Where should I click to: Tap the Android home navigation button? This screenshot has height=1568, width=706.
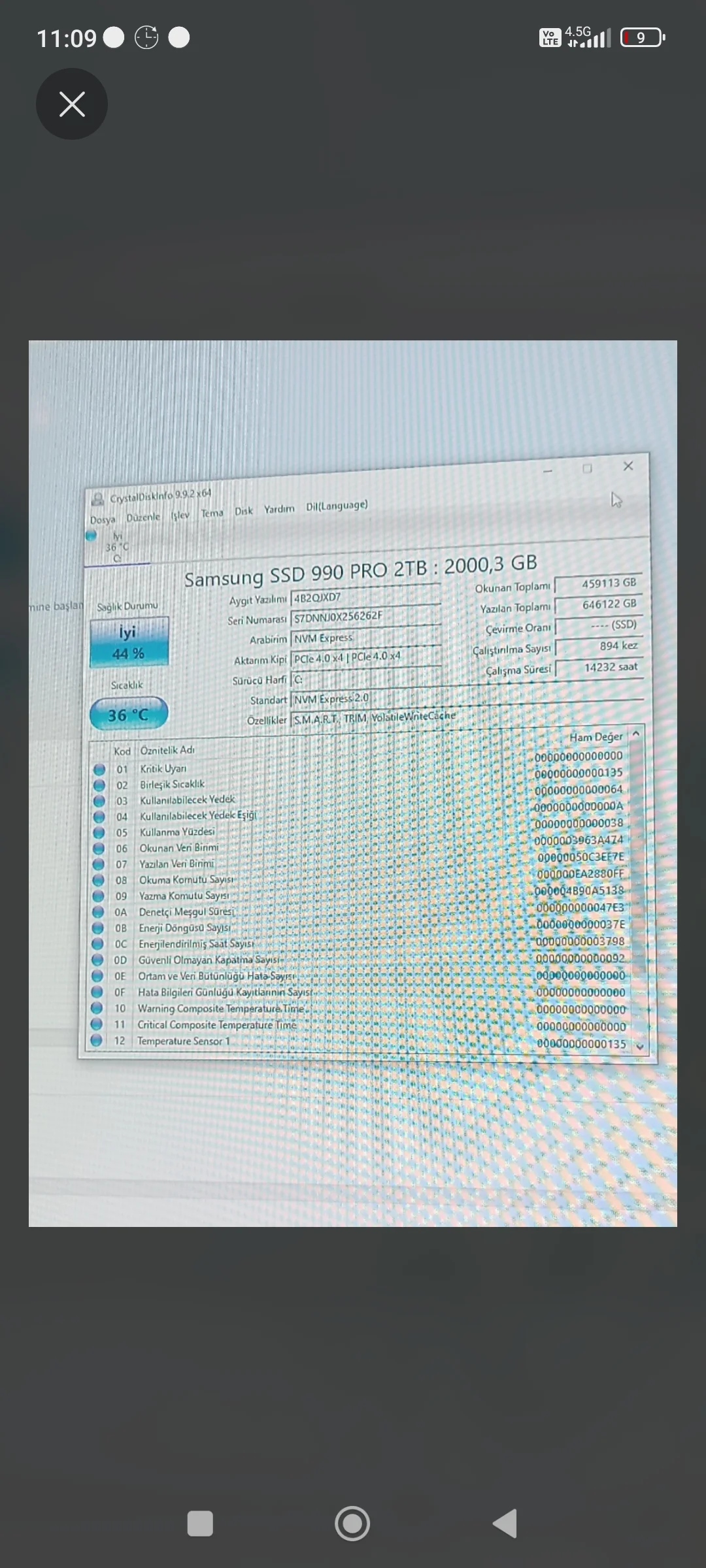click(x=352, y=1524)
